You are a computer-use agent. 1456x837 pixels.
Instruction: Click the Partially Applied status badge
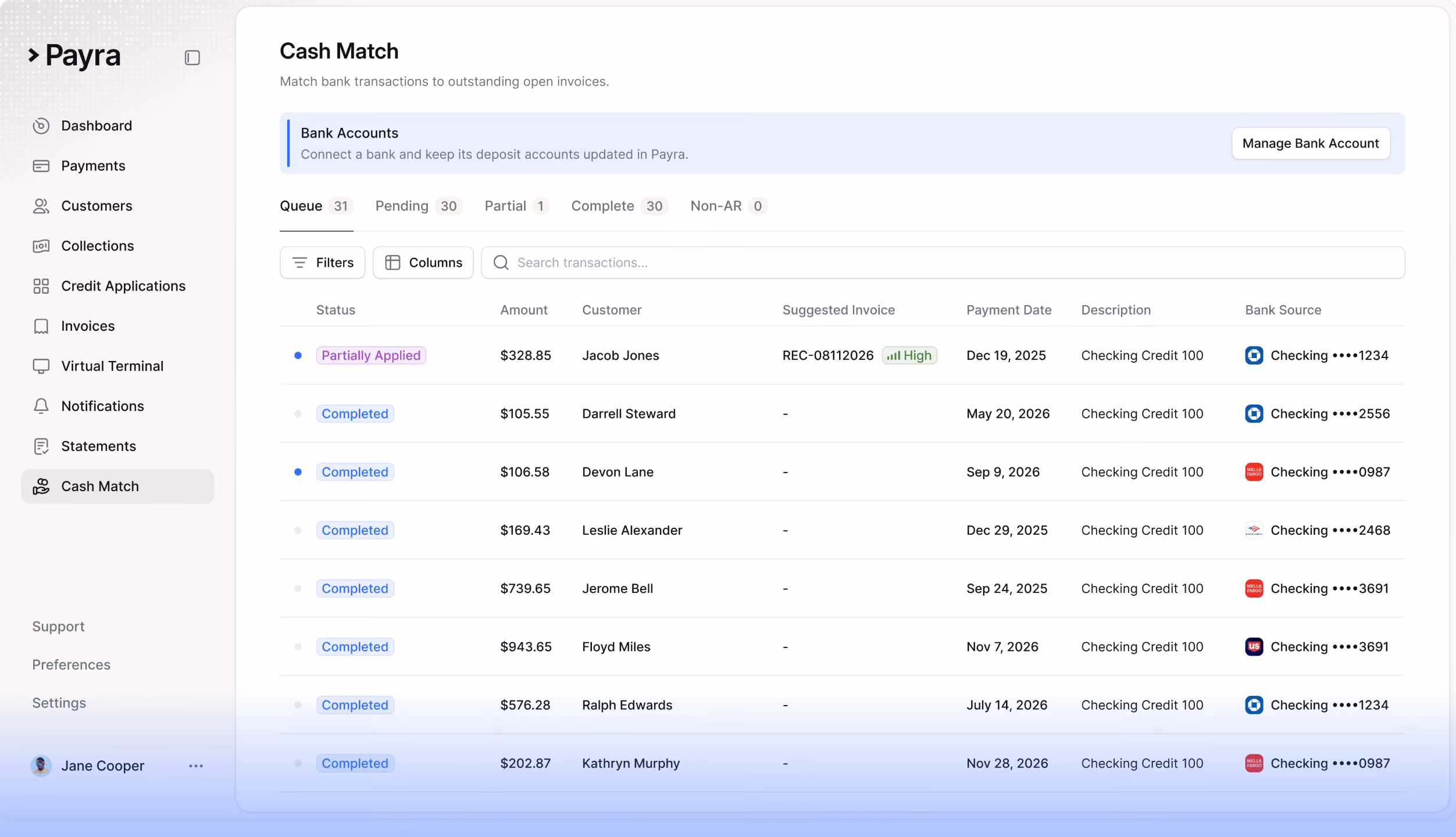371,355
